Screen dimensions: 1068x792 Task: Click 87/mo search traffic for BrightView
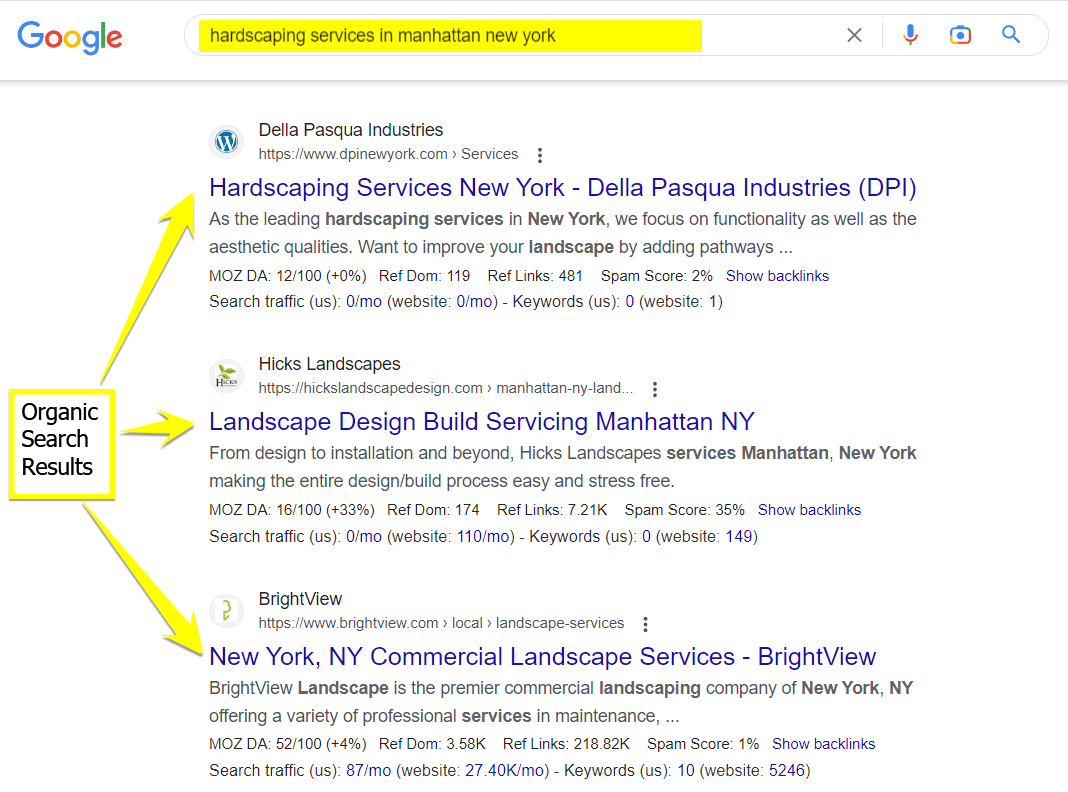click(368, 770)
